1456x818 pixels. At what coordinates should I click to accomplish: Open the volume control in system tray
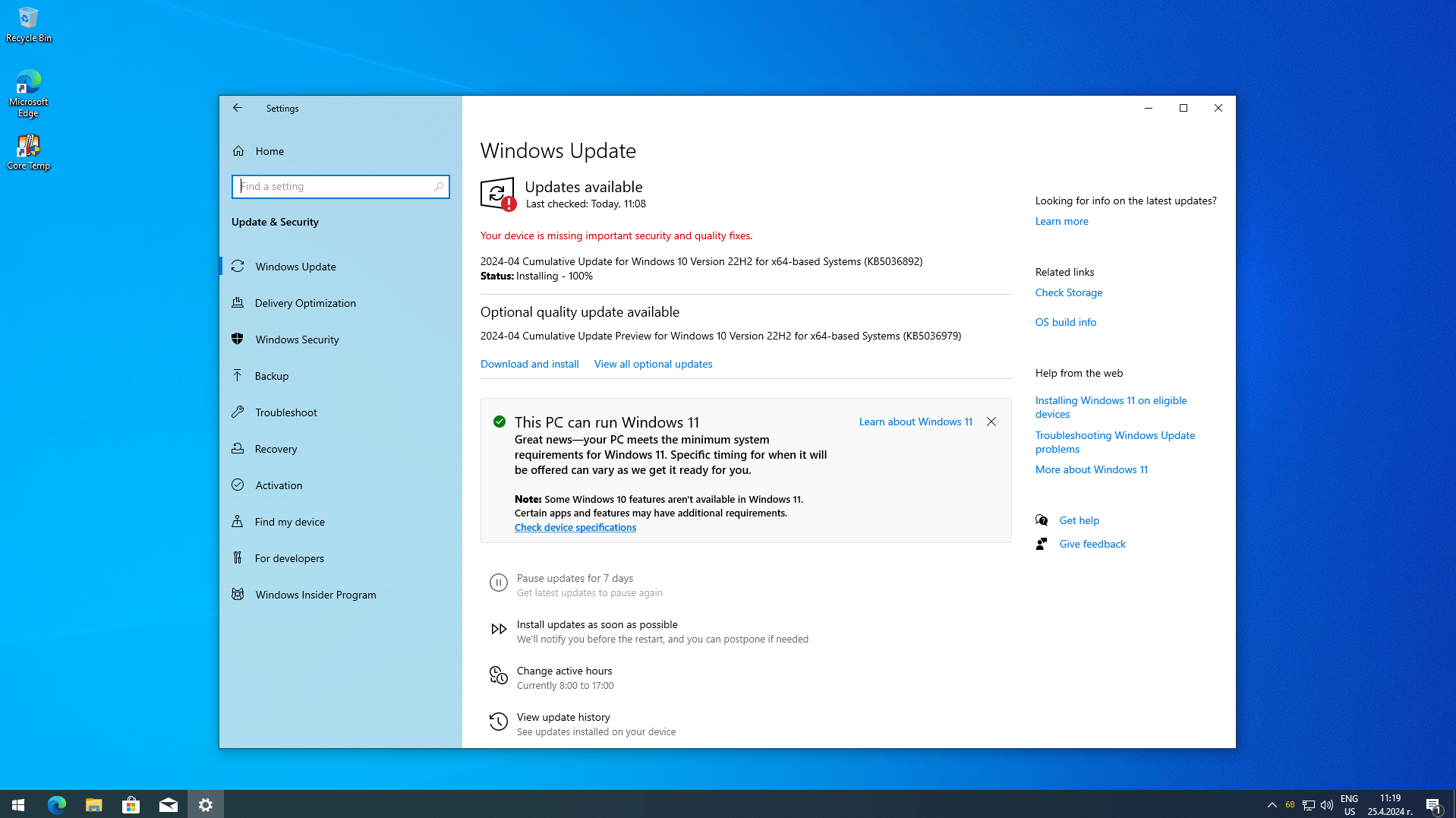click(x=1327, y=805)
